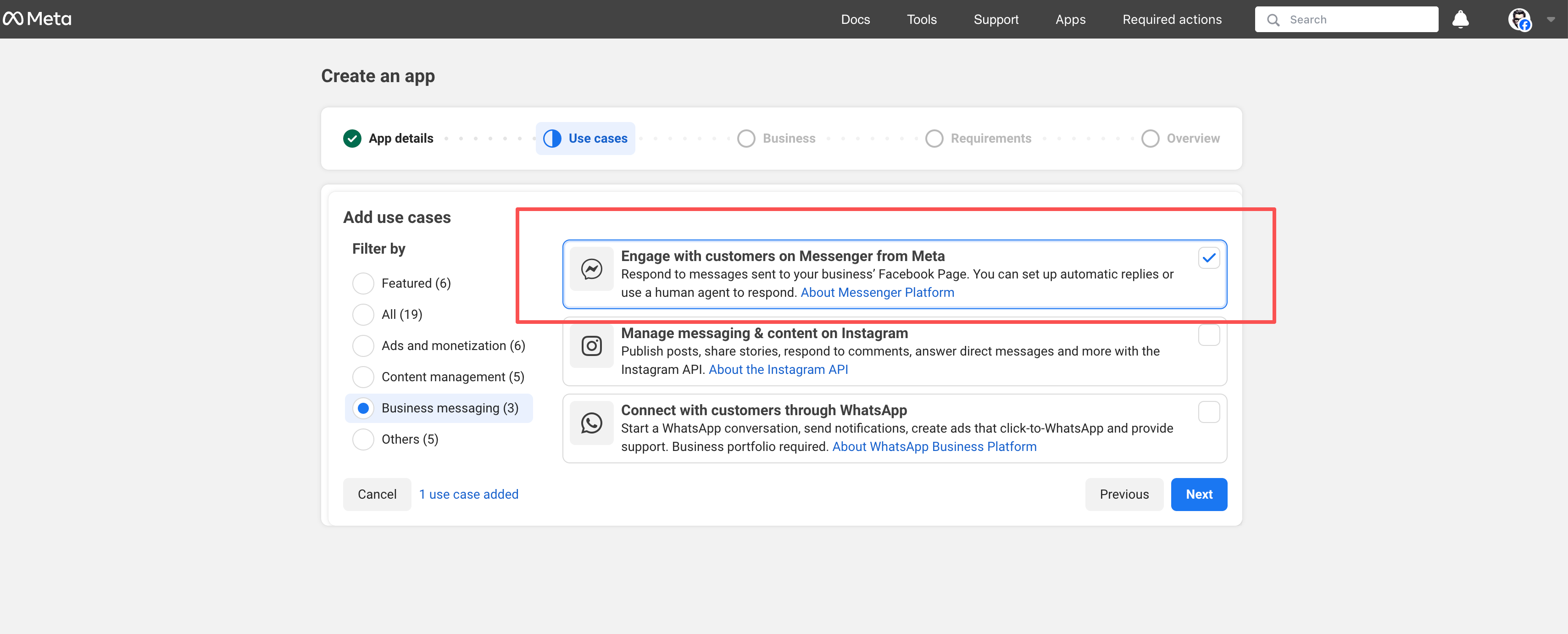Image resolution: width=1568 pixels, height=634 pixels.
Task: Expand the account dropdown arrow
Action: [1551, 19]
